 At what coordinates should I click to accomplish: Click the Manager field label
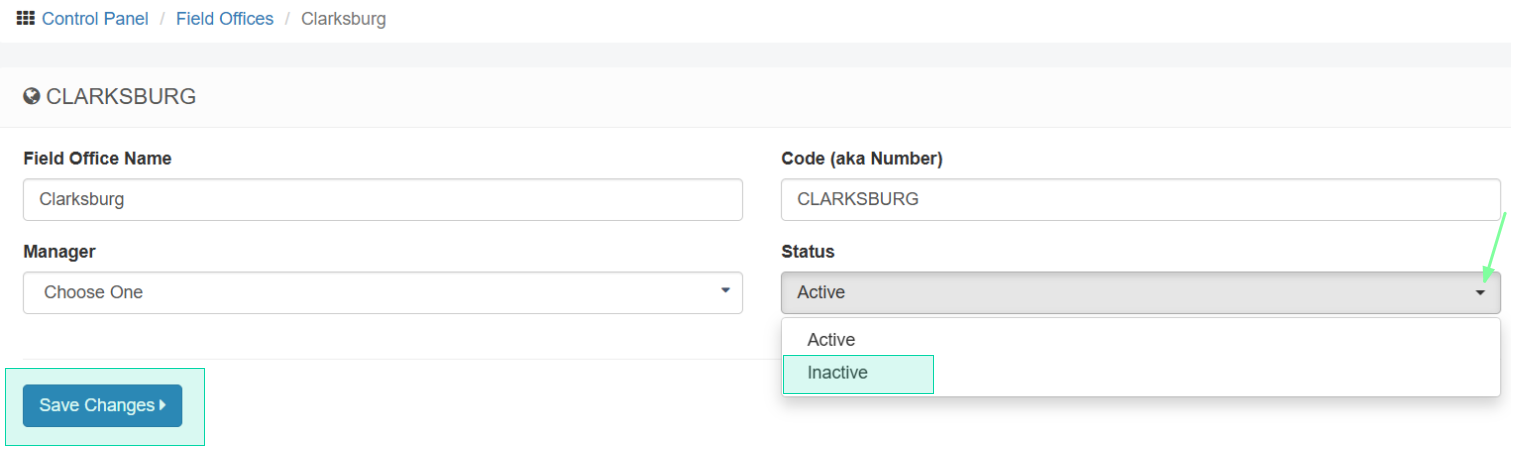(x=59, y=251)
